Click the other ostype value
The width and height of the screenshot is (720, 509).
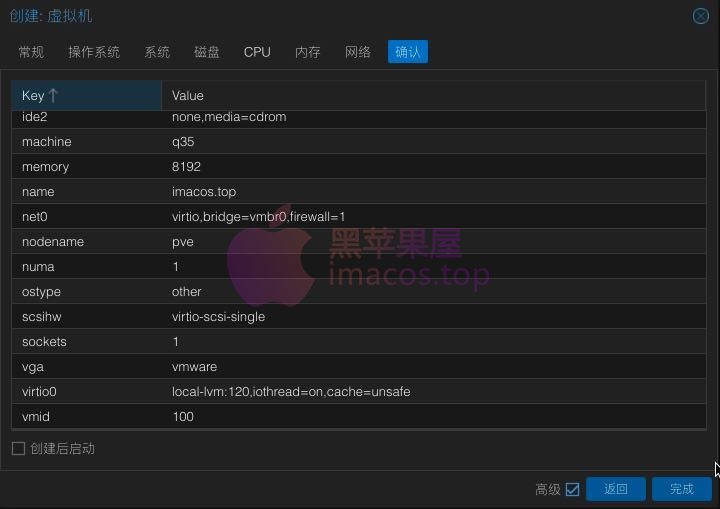click(x=186, y=292)
